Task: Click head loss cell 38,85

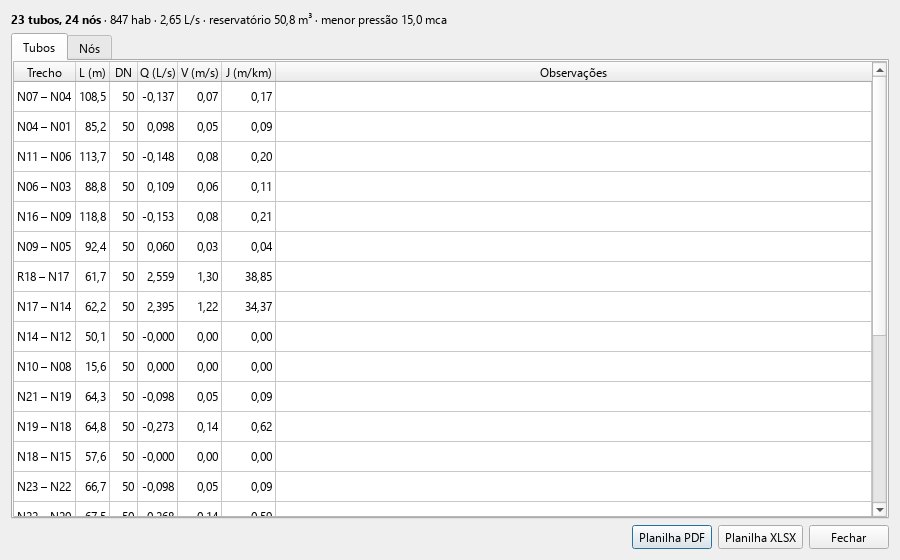Action: coord(249,277)
